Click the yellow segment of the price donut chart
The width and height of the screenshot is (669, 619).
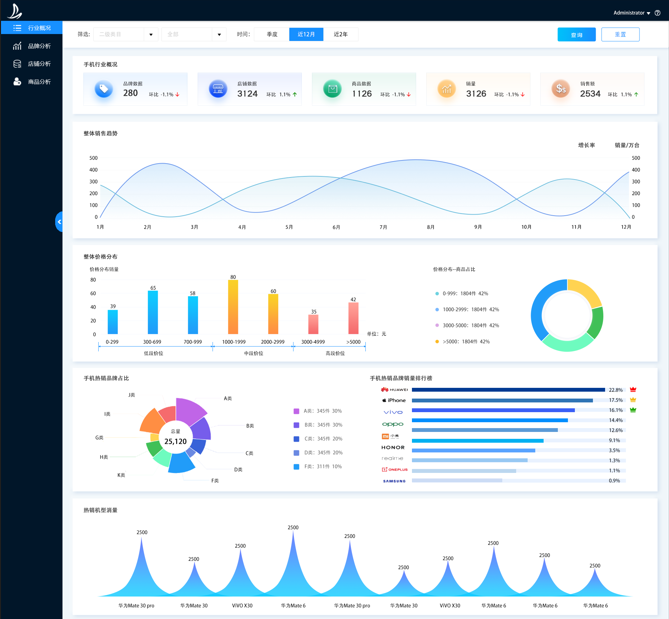pyautogui.click(x=588, y=291)
